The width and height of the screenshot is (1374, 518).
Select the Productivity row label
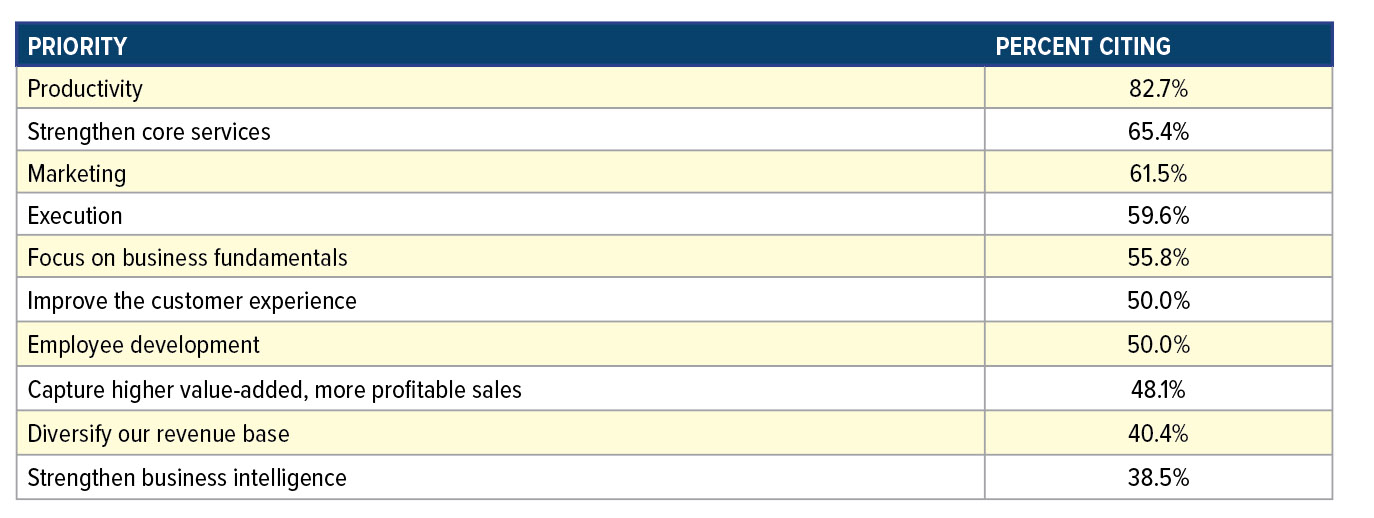(x=85, y=88)
